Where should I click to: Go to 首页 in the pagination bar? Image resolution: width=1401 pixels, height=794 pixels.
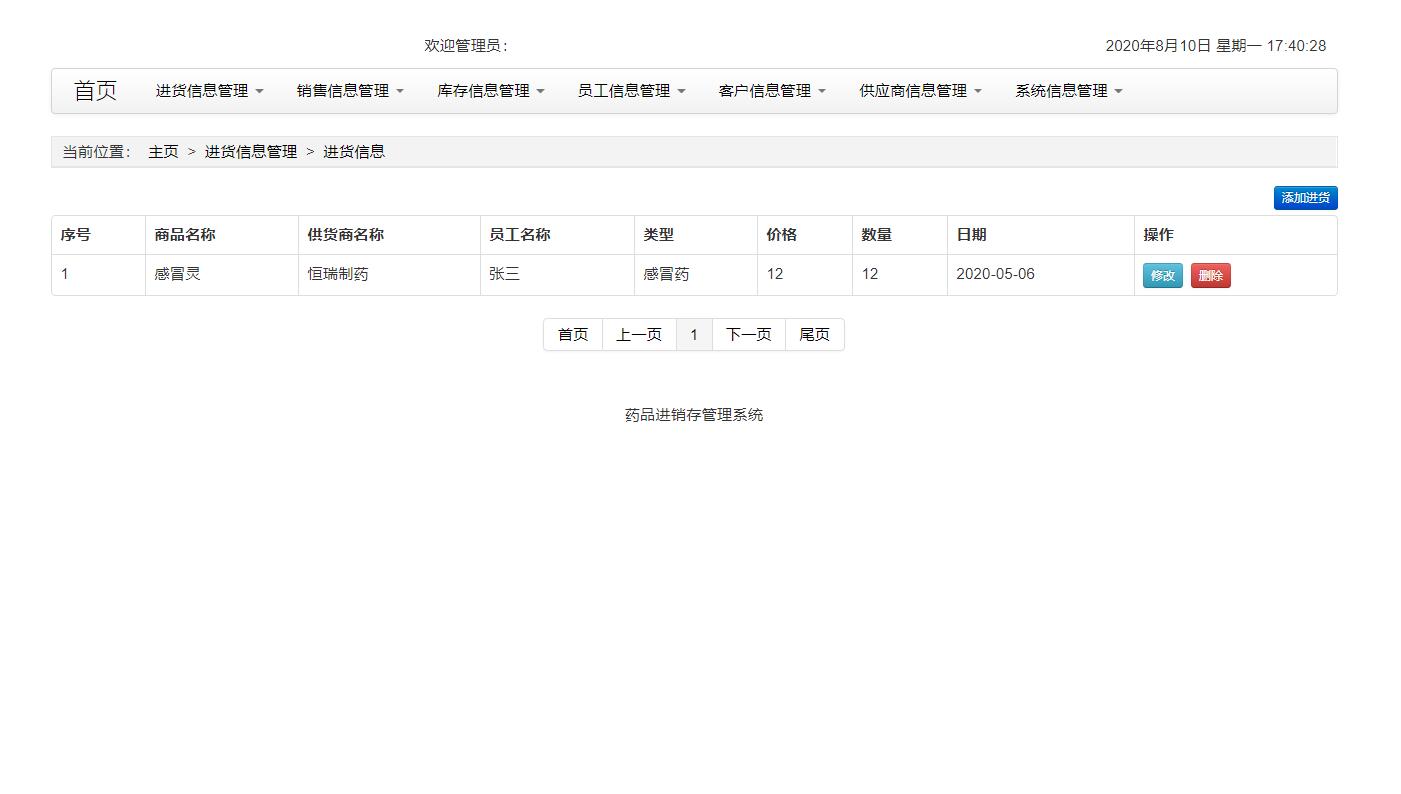click(572, 334)
